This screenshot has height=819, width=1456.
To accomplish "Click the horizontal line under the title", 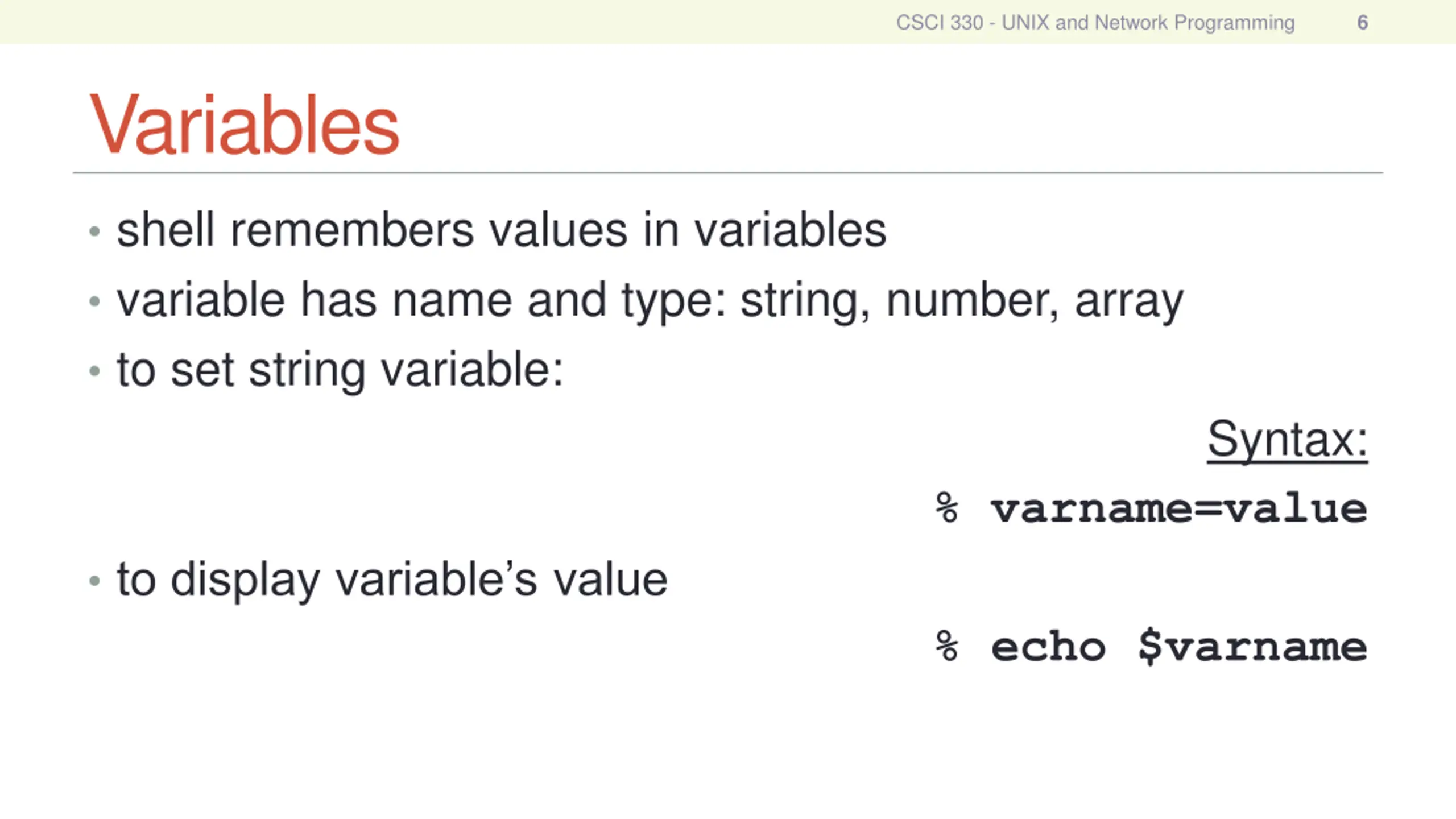I will 728,172.
